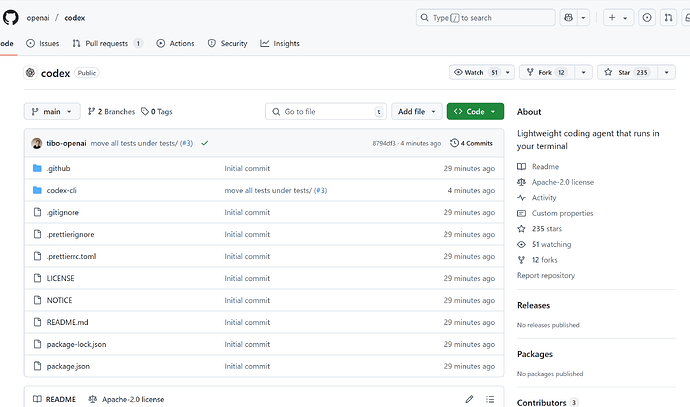Star the codex repository
This screenshot has height=407, width=690.
(627, 73)
